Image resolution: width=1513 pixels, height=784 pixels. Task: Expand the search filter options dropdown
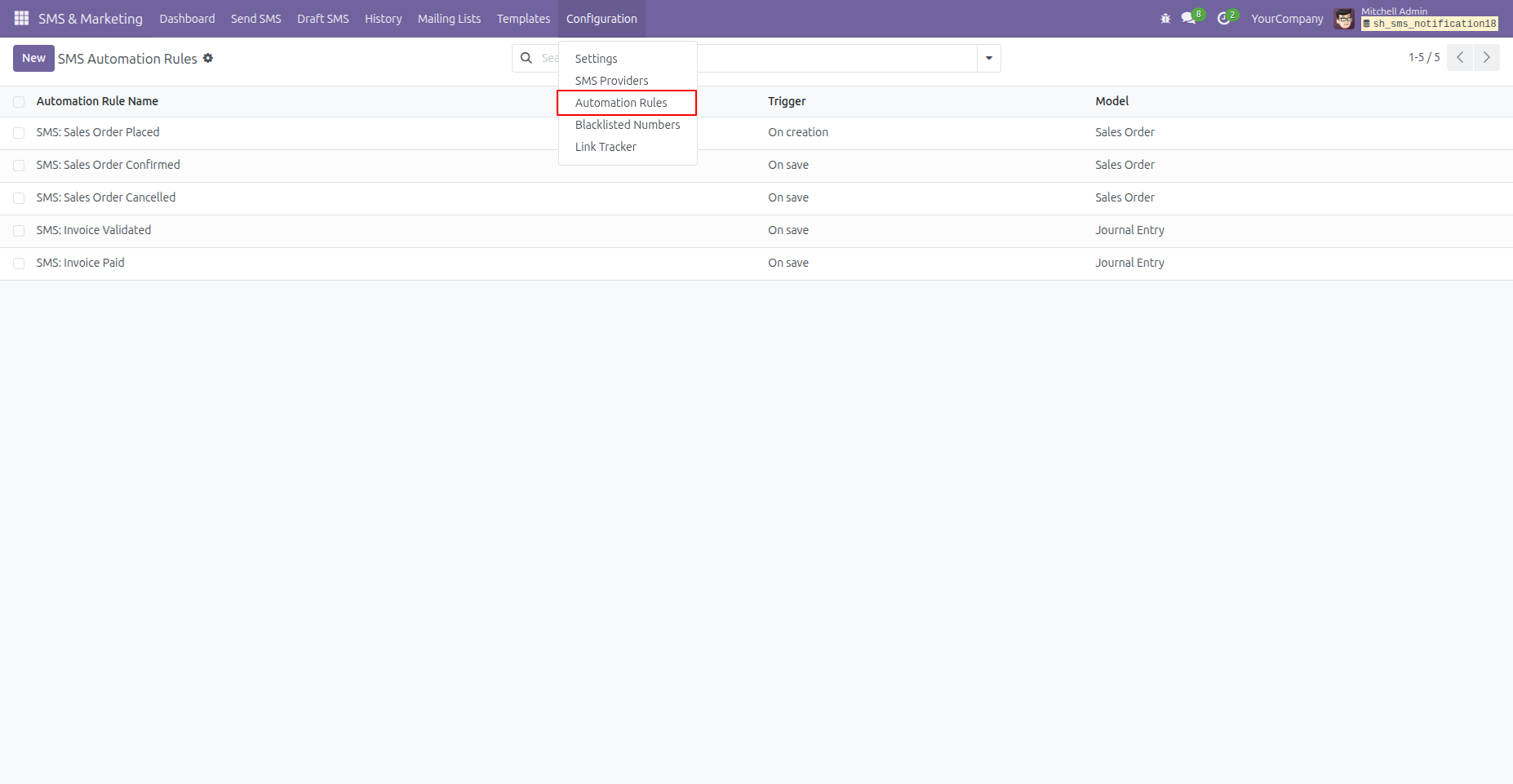click(989, 58)
